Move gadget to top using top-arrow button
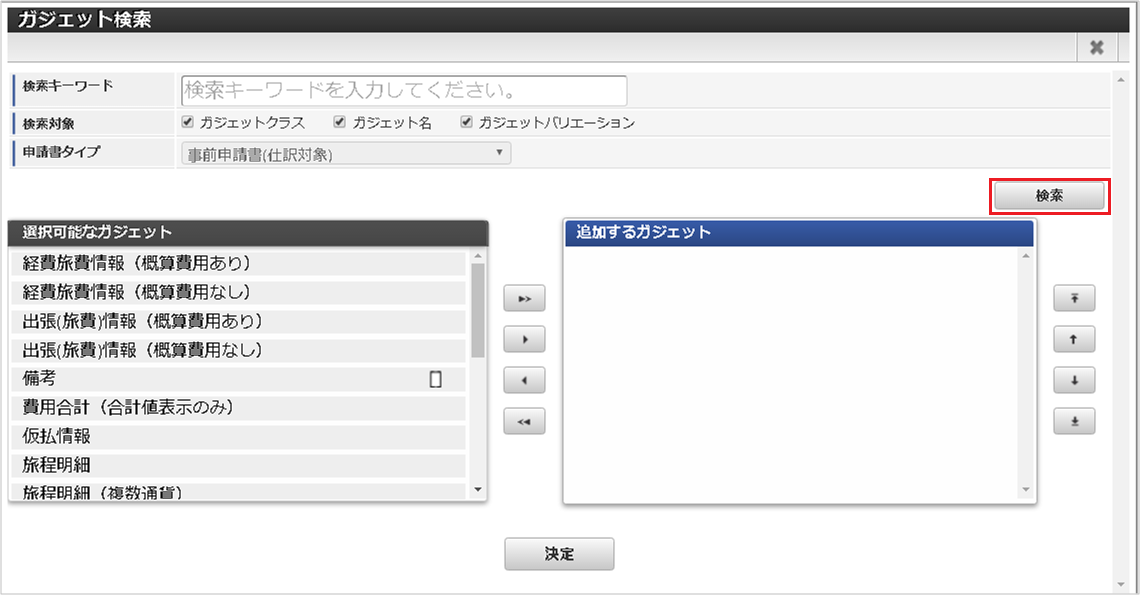The width and height of the screenshot is (1140, 595). tap(1074, 297)
